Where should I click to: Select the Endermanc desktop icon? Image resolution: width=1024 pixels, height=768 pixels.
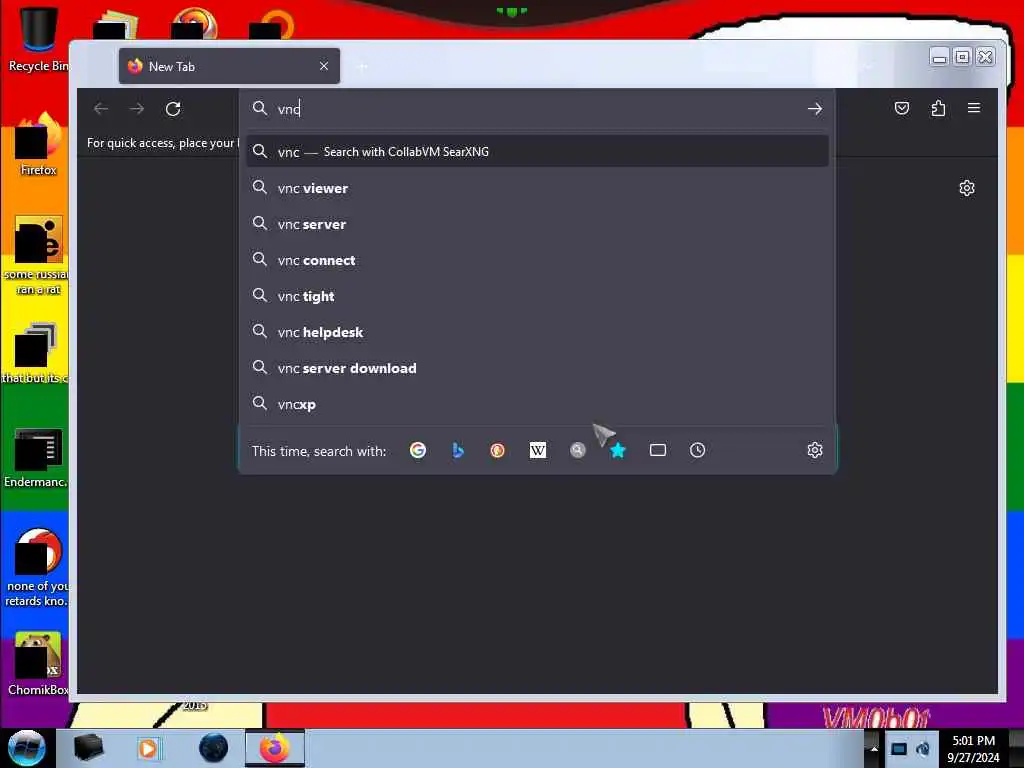[x=37, y=456]
